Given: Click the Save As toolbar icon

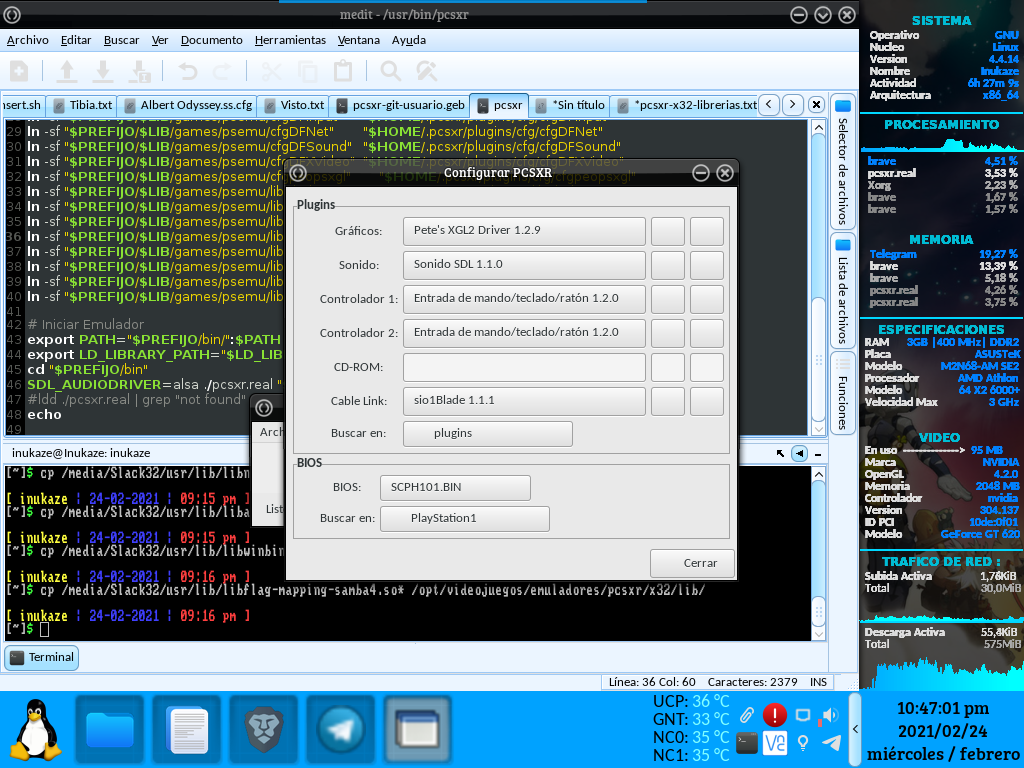Looking at the screenshot, I should (x=139, y=71).
